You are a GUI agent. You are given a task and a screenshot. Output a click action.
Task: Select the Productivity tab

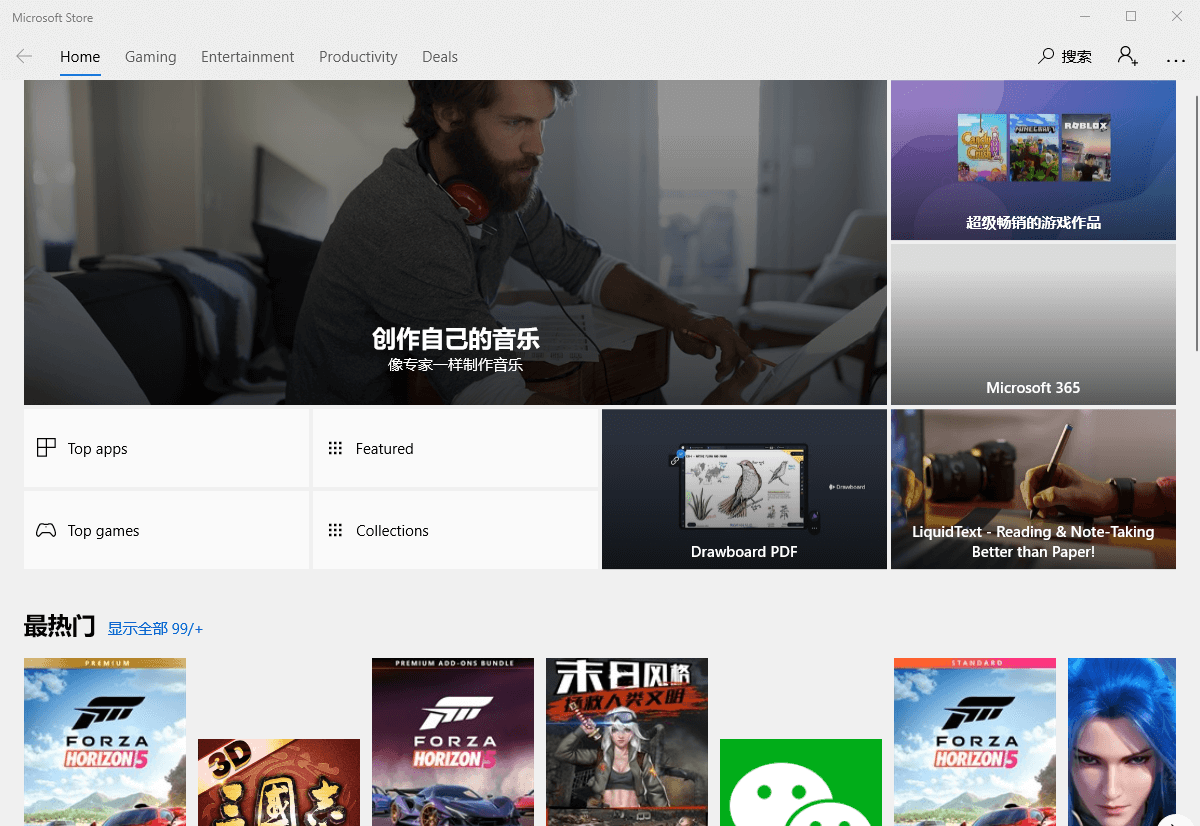pos(358,57)
